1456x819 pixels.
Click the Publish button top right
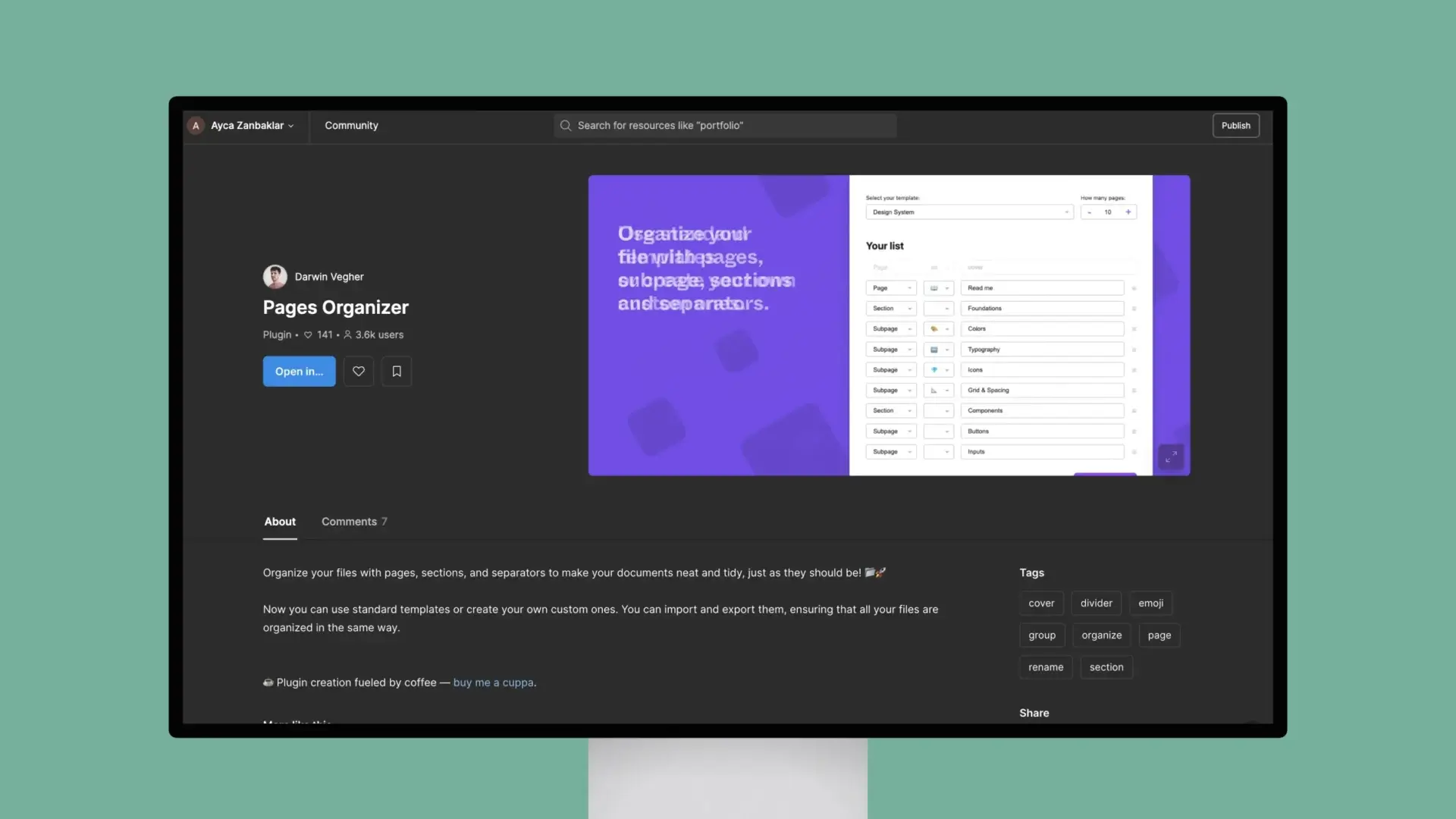pyautogui.click(x=1235, y=124)
